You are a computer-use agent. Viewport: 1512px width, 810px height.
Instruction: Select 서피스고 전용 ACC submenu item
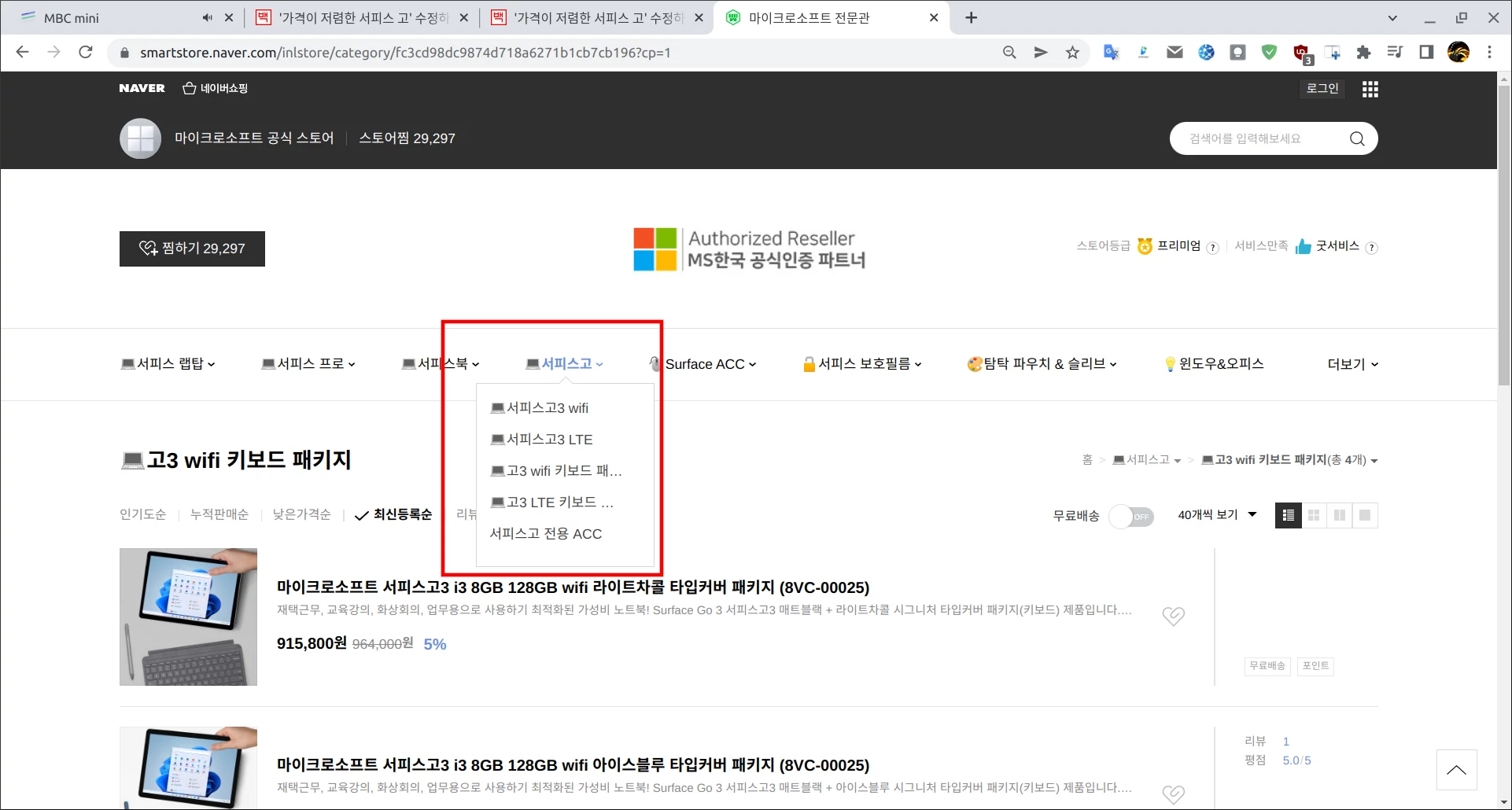click(546, 533)
